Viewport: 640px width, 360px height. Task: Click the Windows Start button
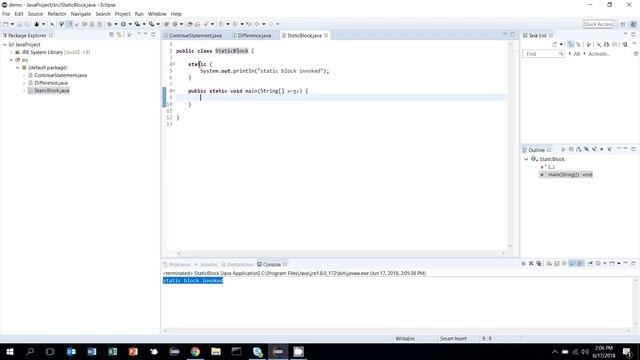10,351
